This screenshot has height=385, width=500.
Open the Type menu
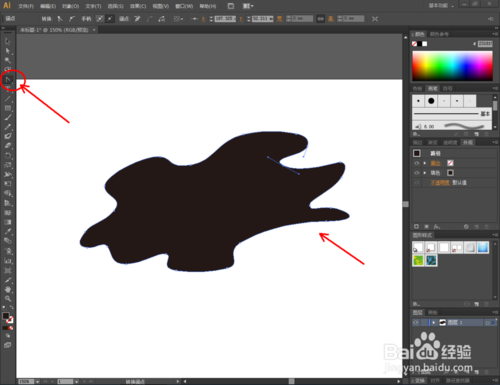coord(93,6)
